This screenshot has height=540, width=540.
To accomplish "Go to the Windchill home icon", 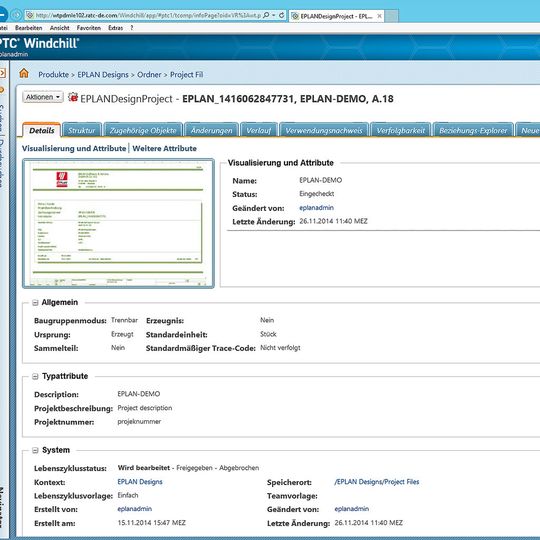I will click(x=24, y=73).
